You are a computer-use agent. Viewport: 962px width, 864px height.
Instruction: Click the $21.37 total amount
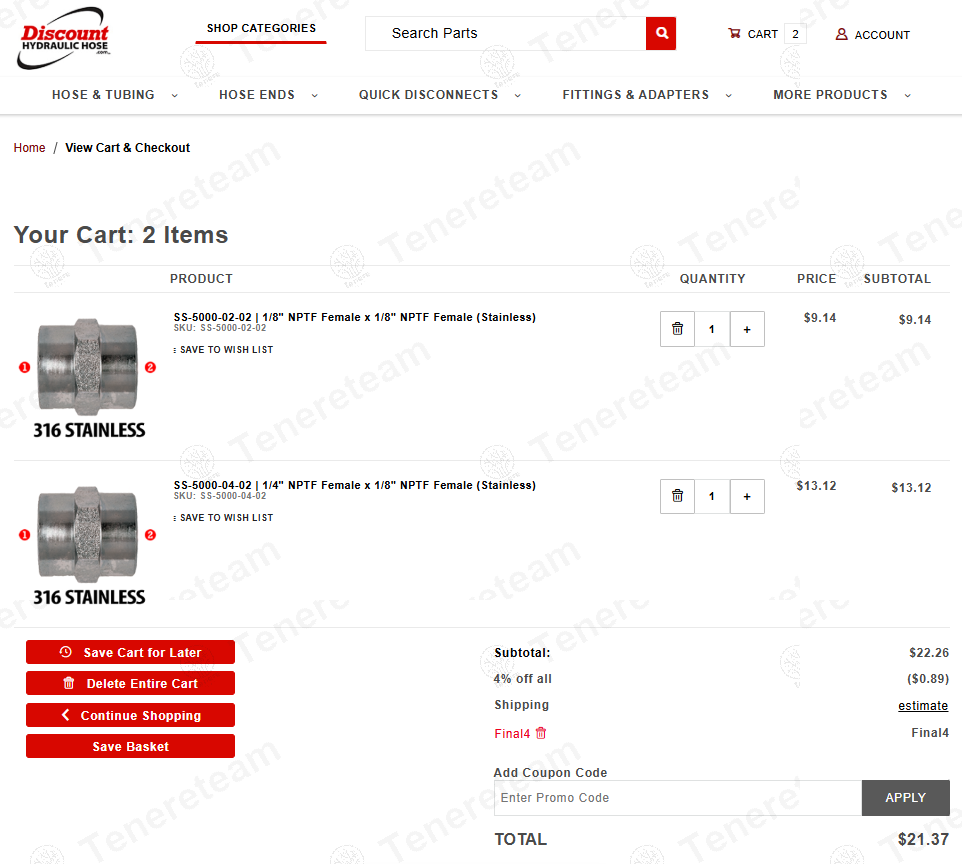(923, 839)
